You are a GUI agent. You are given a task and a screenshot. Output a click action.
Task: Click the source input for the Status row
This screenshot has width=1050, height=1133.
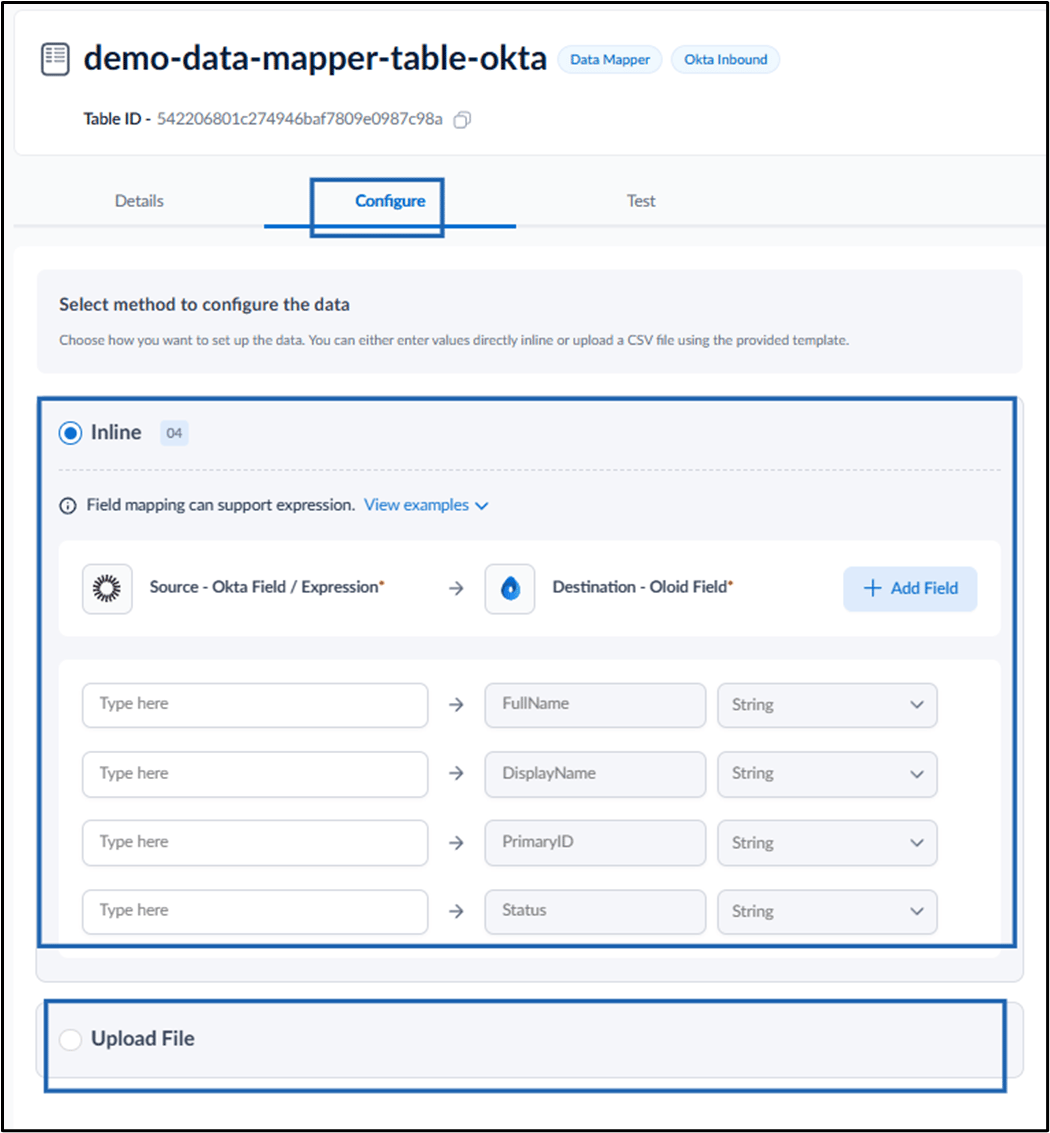255,911
